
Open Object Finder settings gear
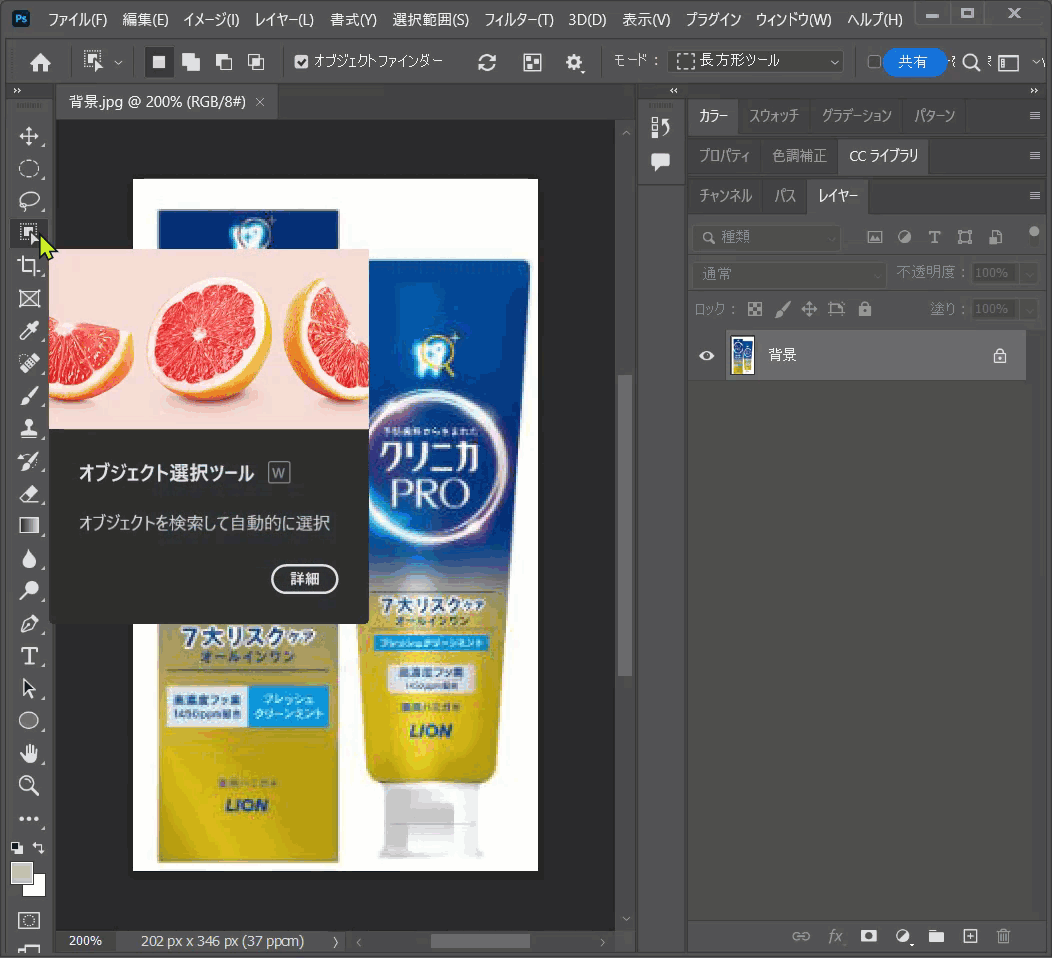(574, 62)
